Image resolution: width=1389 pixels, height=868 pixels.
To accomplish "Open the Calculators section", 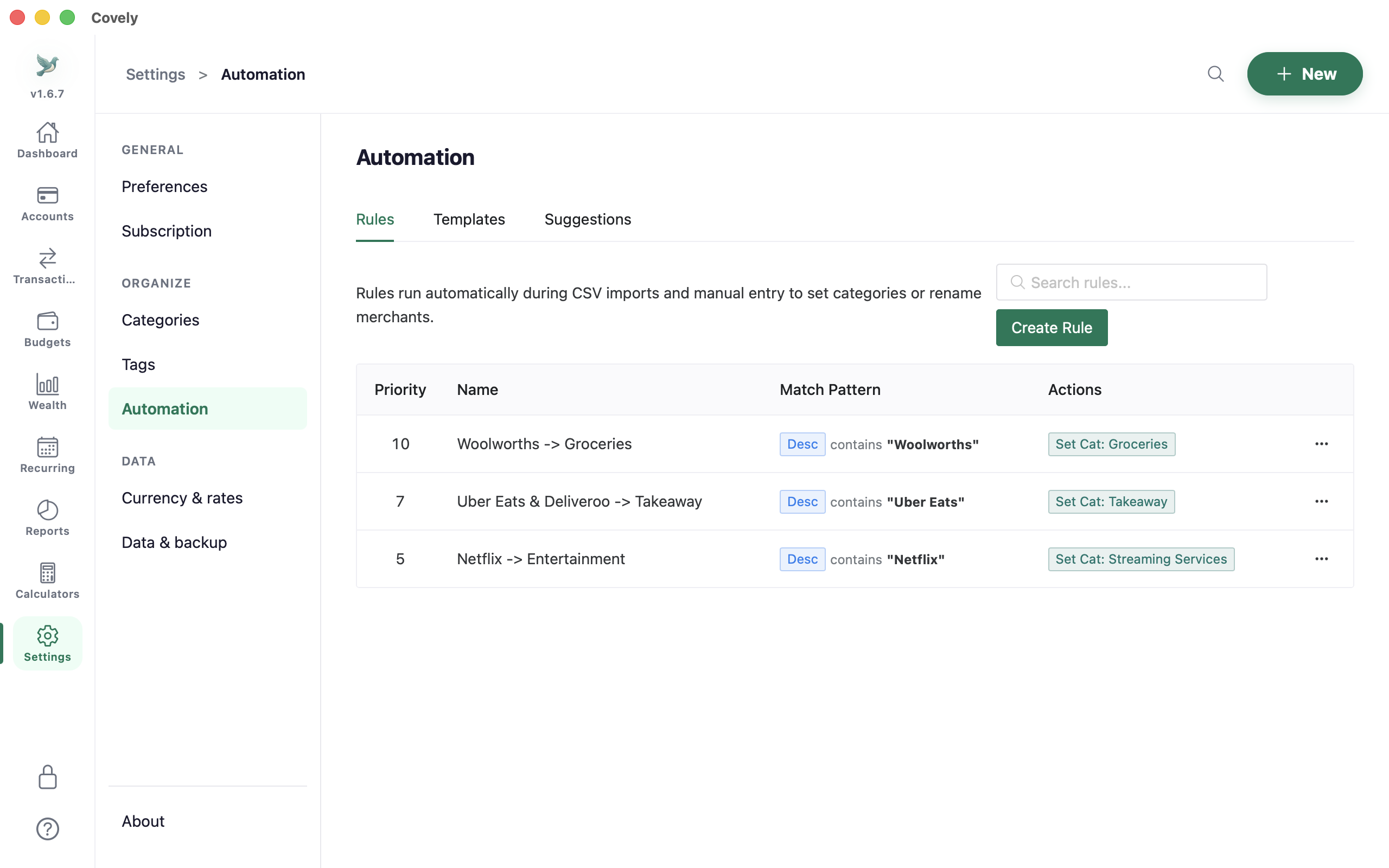I will 47,581.
